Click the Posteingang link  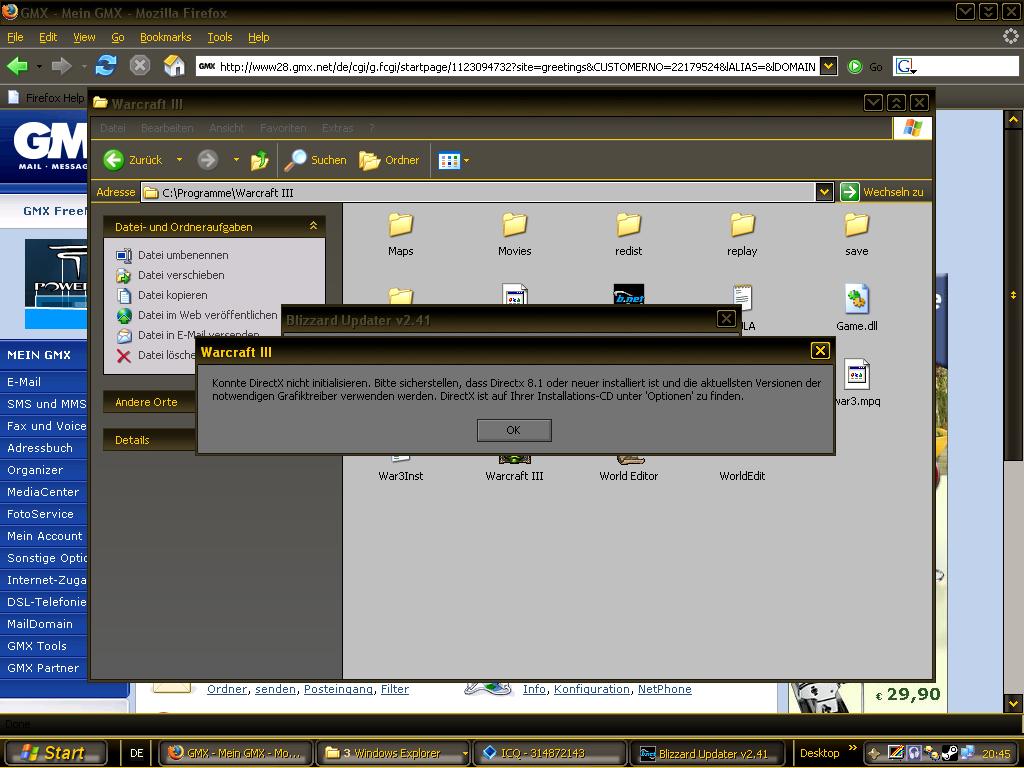click(338, 689)
